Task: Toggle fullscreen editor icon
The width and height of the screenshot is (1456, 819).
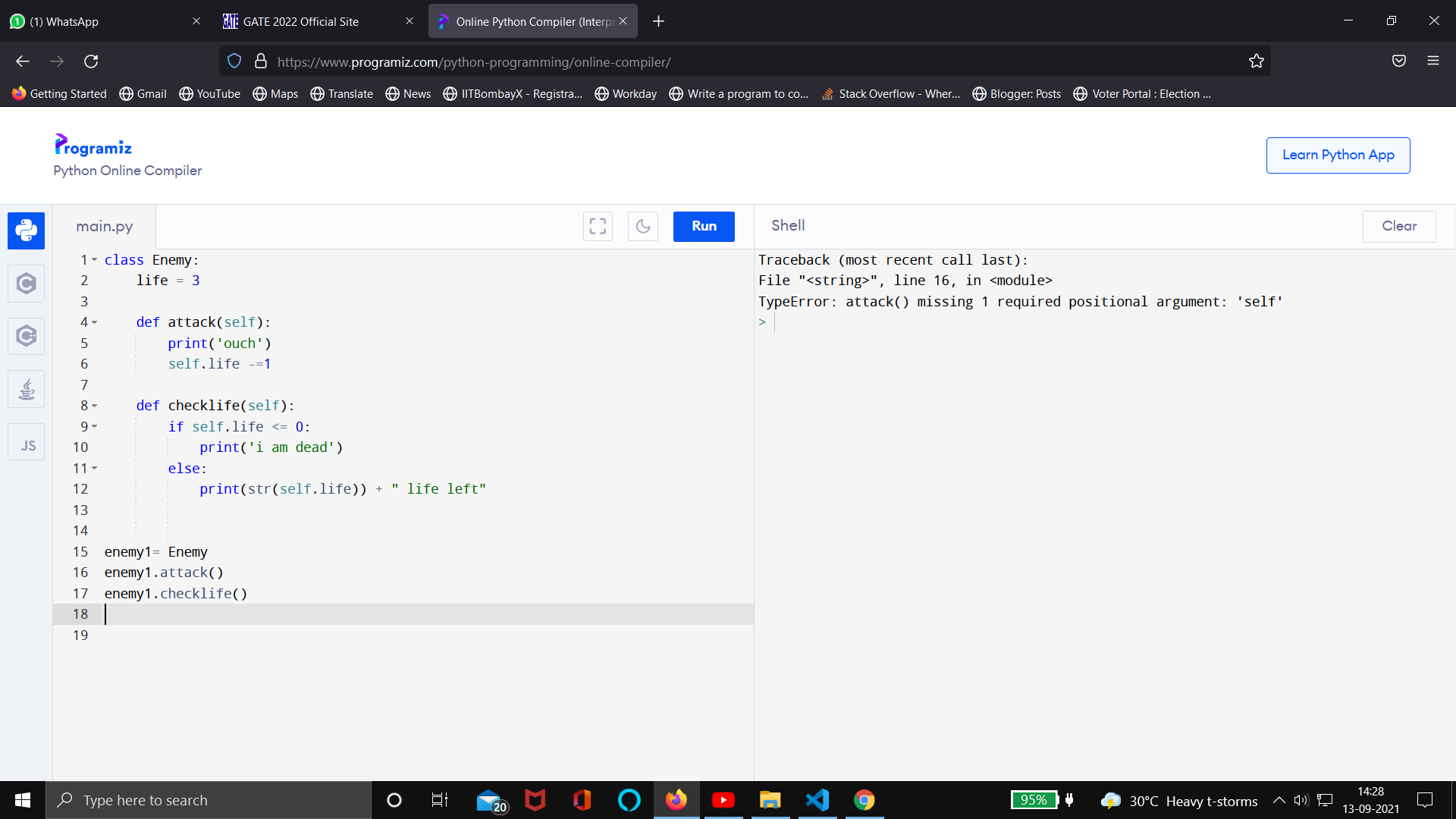Action: (598, 226)
